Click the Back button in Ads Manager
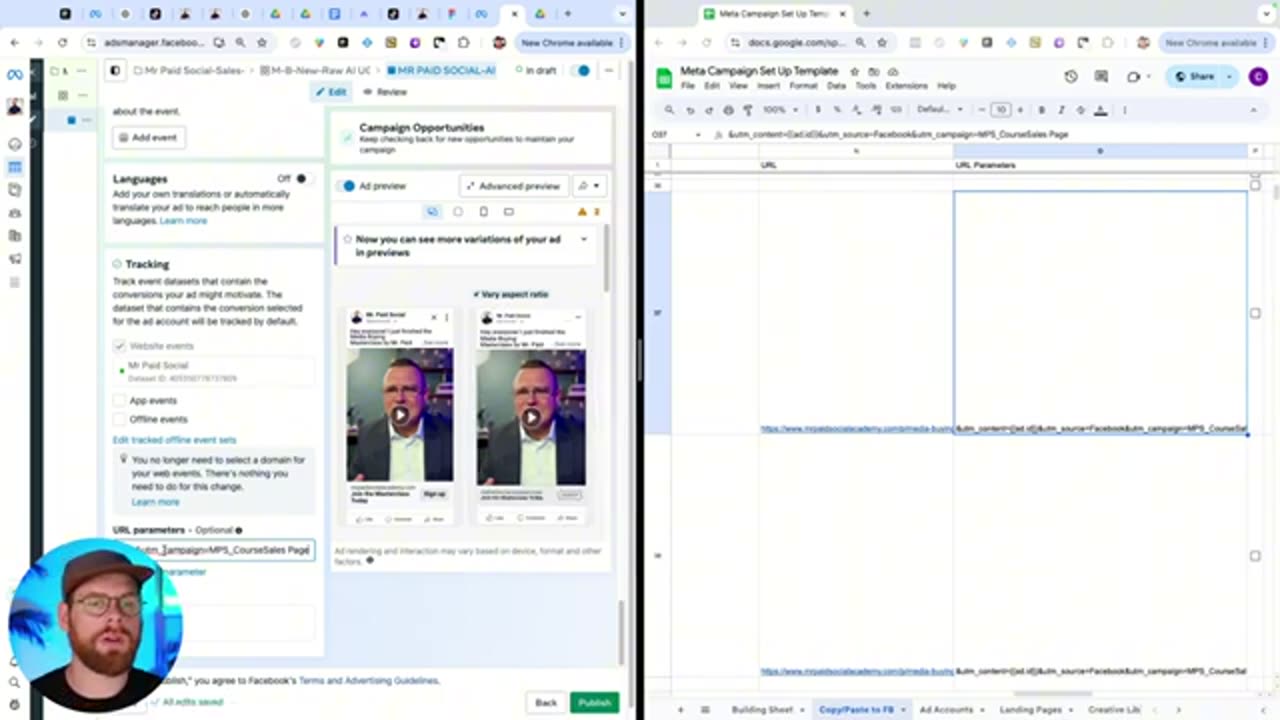 click(546, 703)
